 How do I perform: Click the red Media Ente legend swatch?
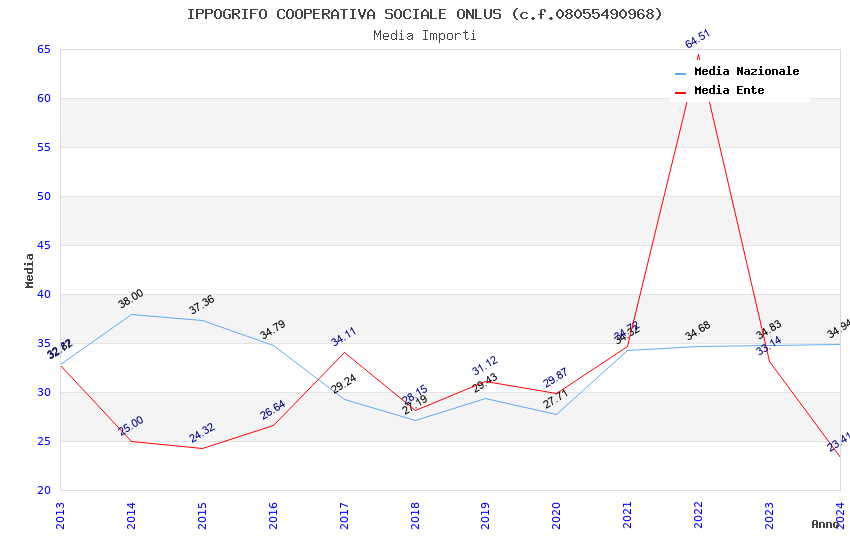tap(680, 92)
